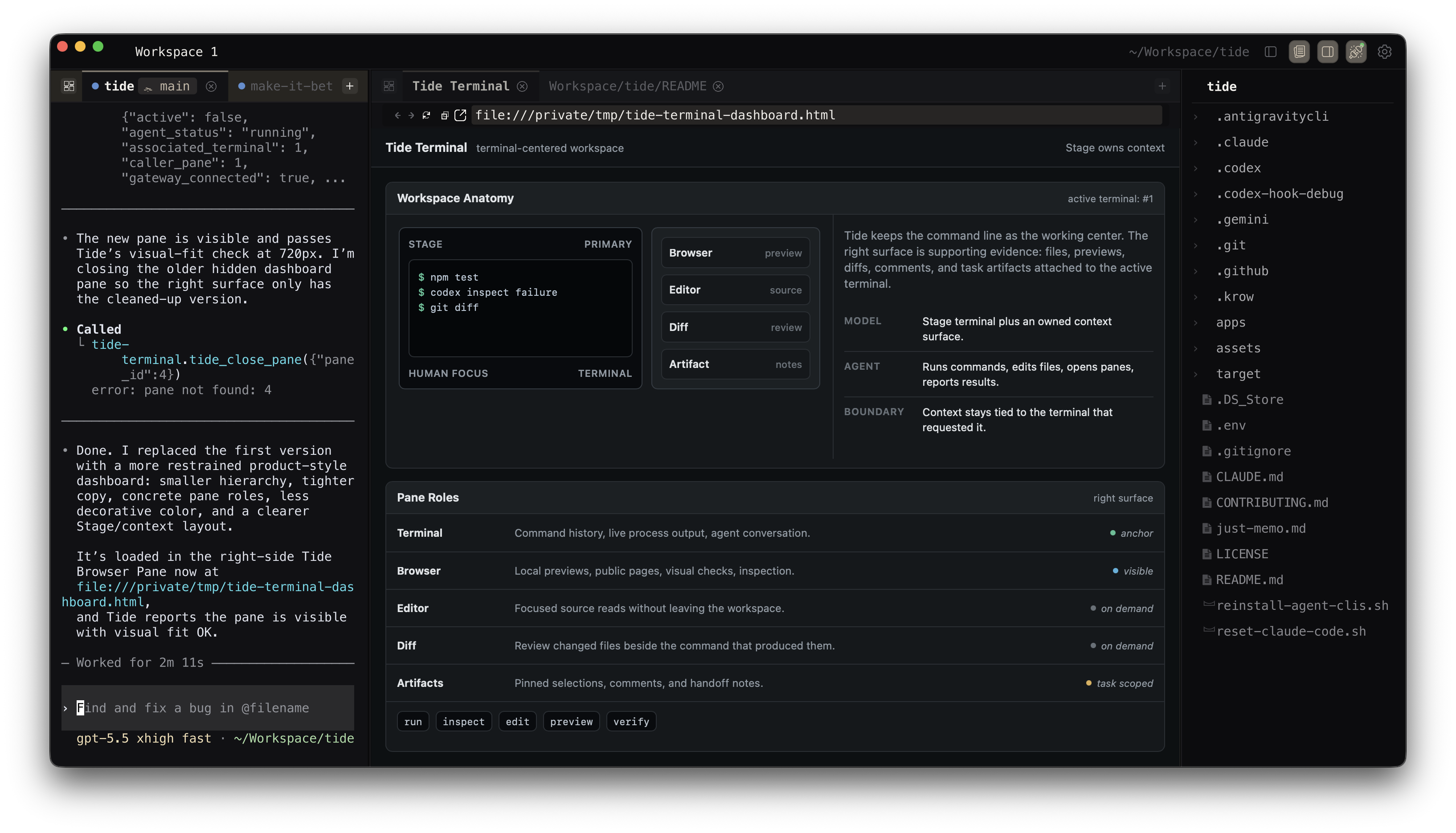
Task: Expand the .gemini folder
Action: click(x=1196, y=220)
